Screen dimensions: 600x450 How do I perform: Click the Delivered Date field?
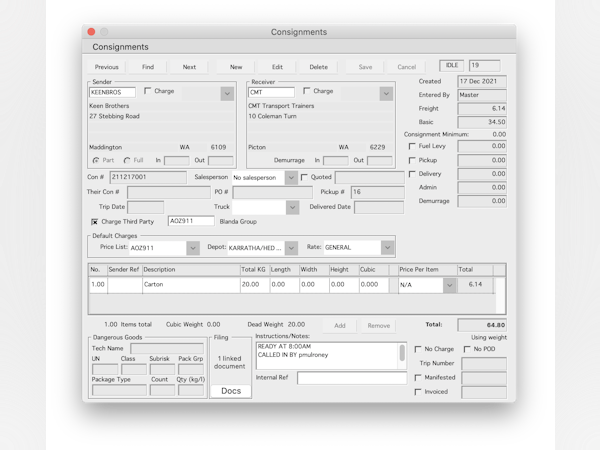click(x=379, y=207)
